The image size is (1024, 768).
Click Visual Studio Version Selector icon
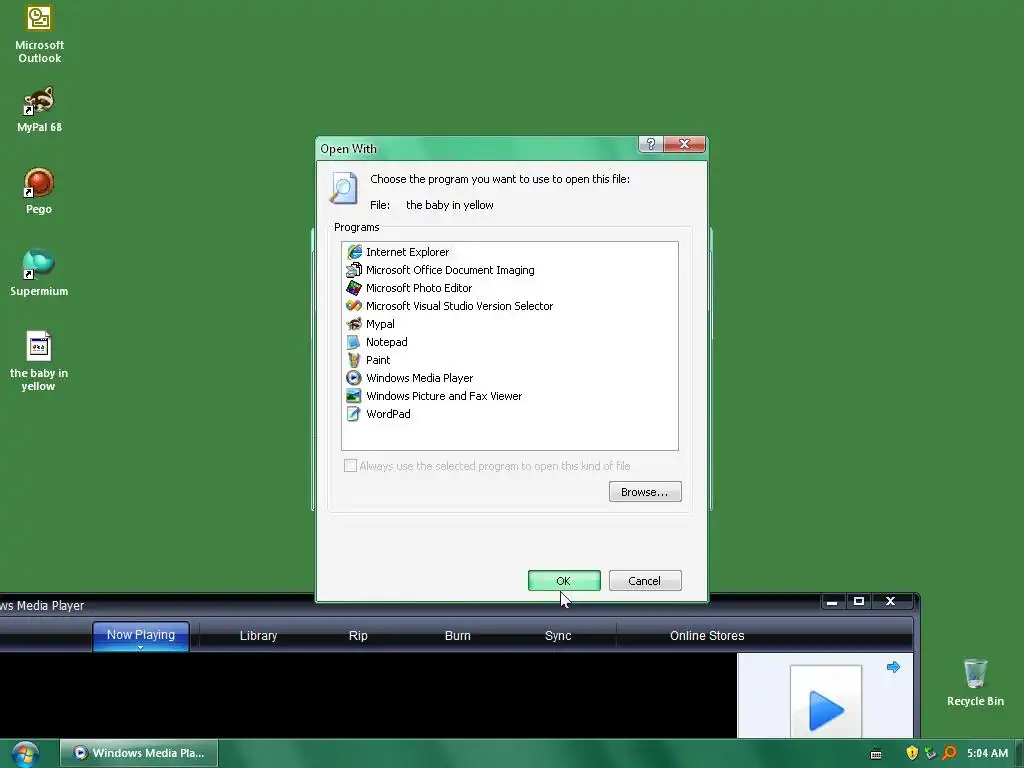pos(354,306)
